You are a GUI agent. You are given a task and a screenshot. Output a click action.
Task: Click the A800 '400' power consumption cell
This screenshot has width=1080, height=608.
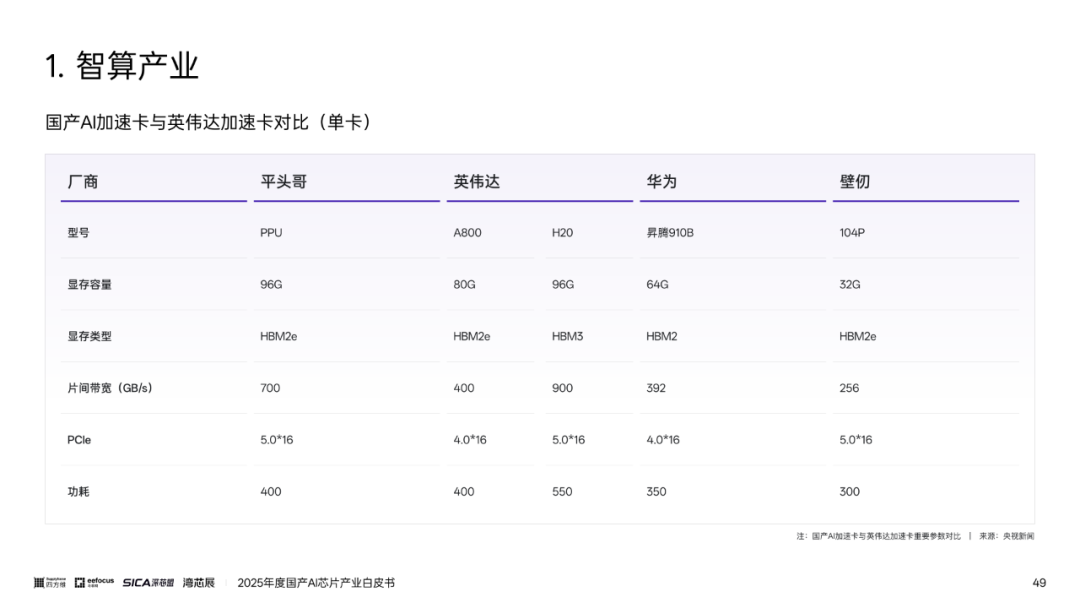(464, 492)
